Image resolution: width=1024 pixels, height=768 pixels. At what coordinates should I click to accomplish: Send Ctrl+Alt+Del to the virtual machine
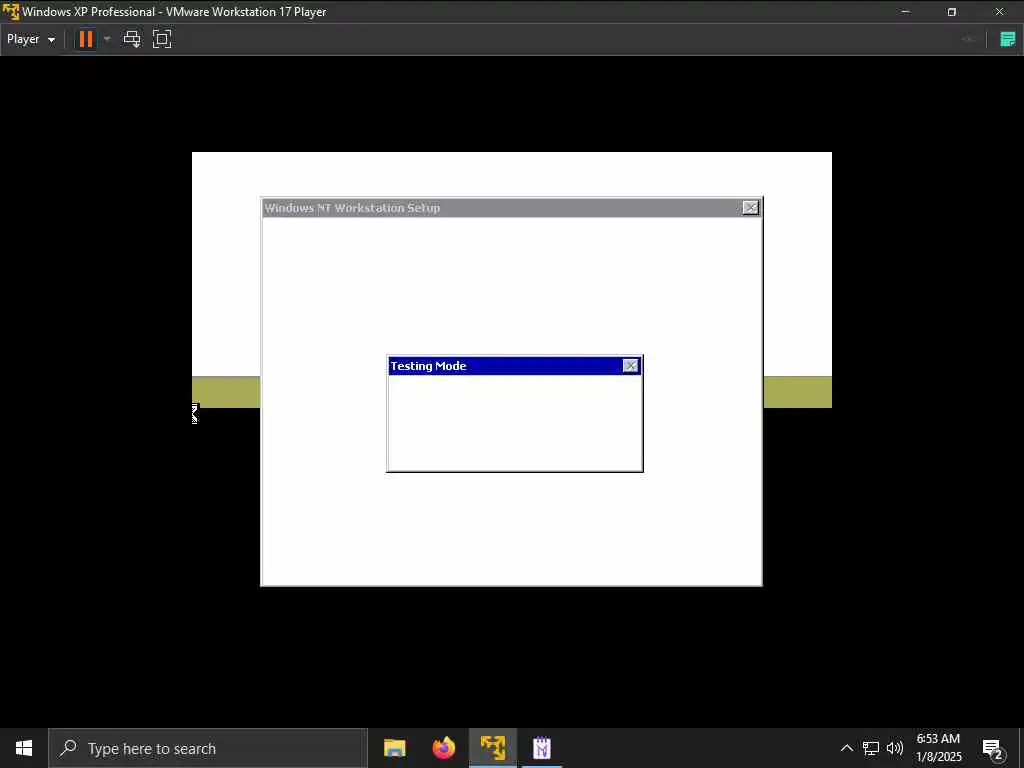tap(132, 39)
